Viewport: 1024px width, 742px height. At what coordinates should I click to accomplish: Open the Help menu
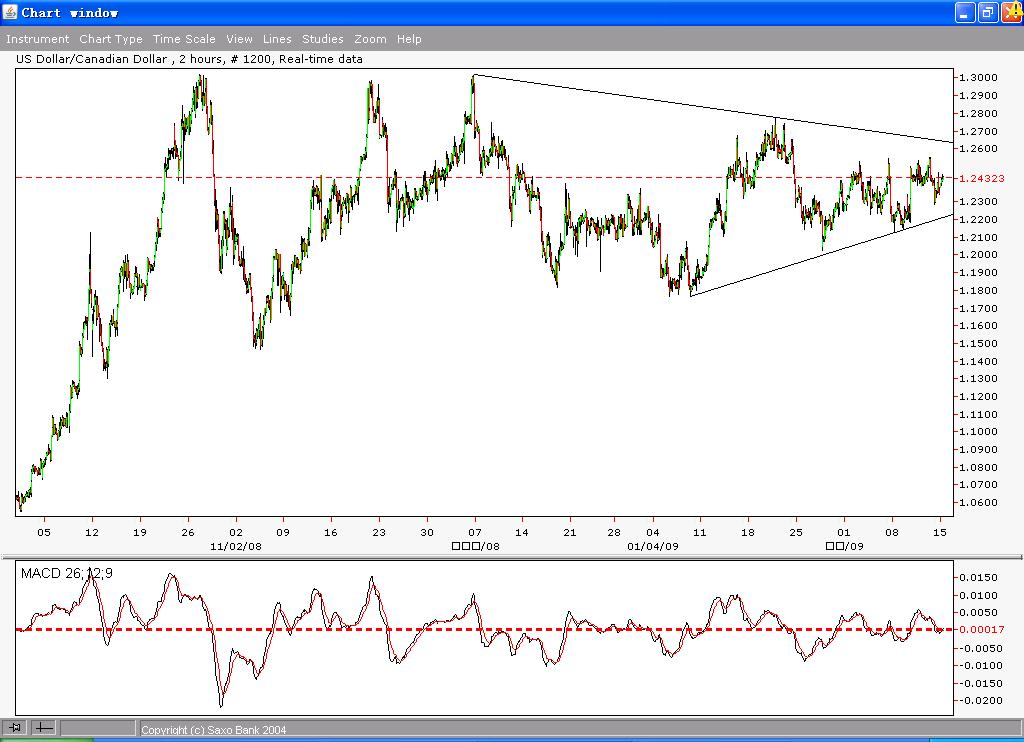click(x=409, y=39)
